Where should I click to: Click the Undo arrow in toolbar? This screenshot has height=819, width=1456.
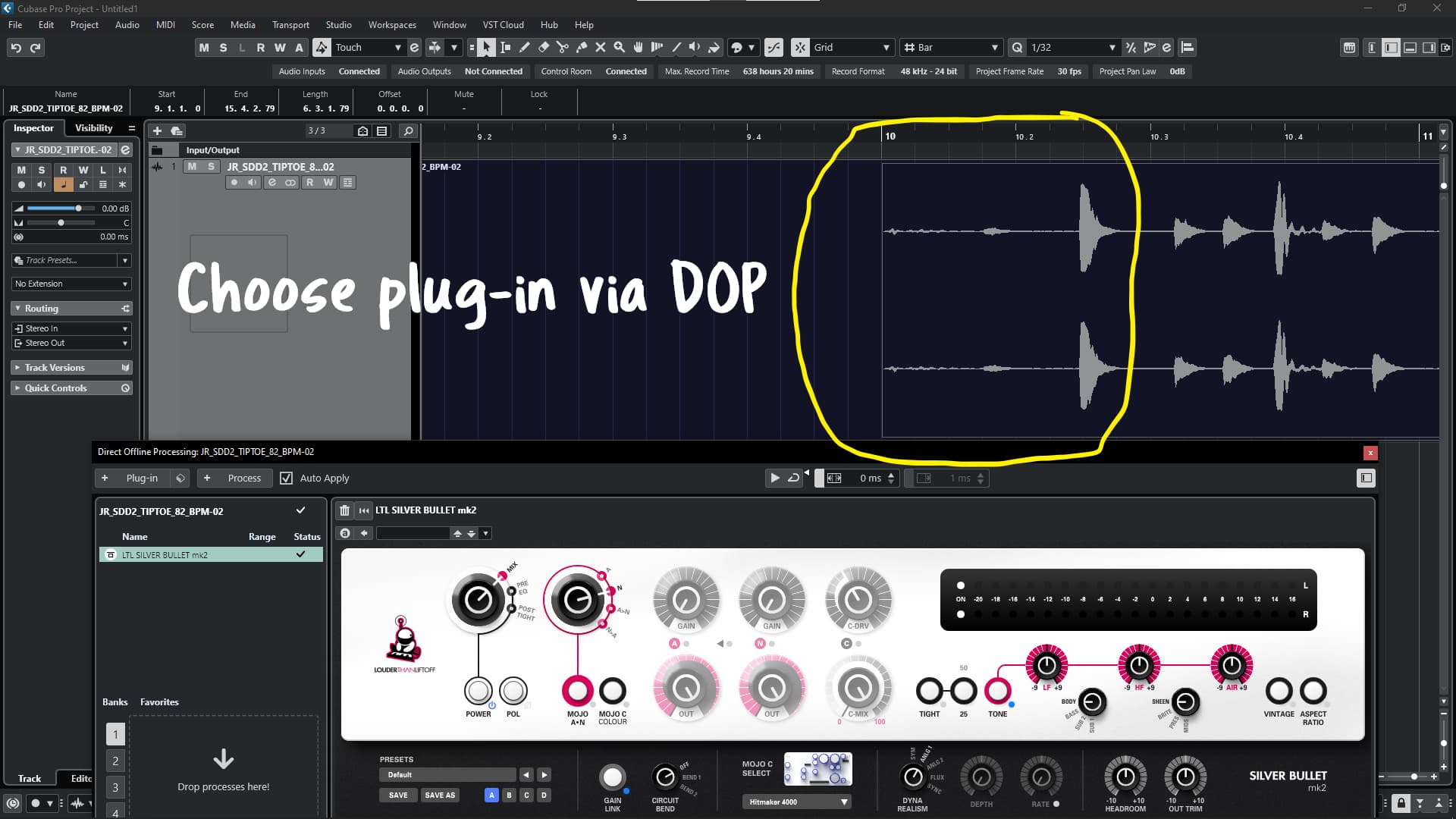(x=16, y=48)
